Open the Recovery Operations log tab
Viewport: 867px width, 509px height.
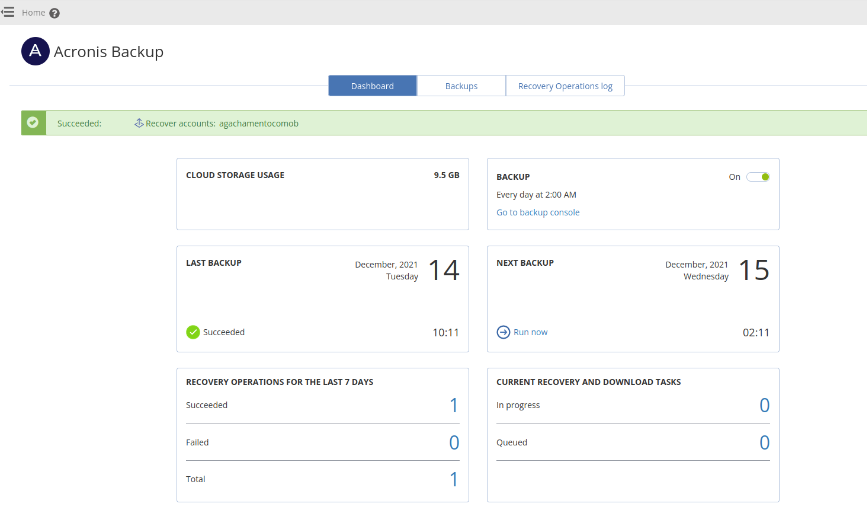(565, 86)
